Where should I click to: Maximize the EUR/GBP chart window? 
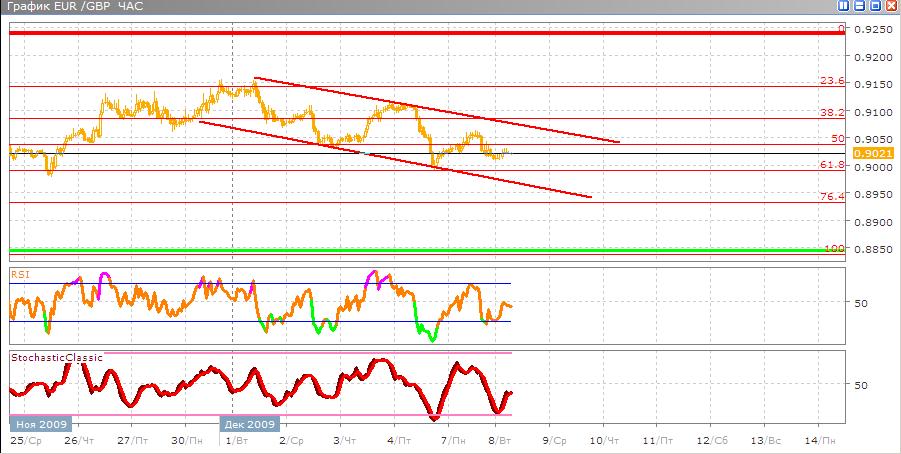pyautogui.click(x=873, y=7)
